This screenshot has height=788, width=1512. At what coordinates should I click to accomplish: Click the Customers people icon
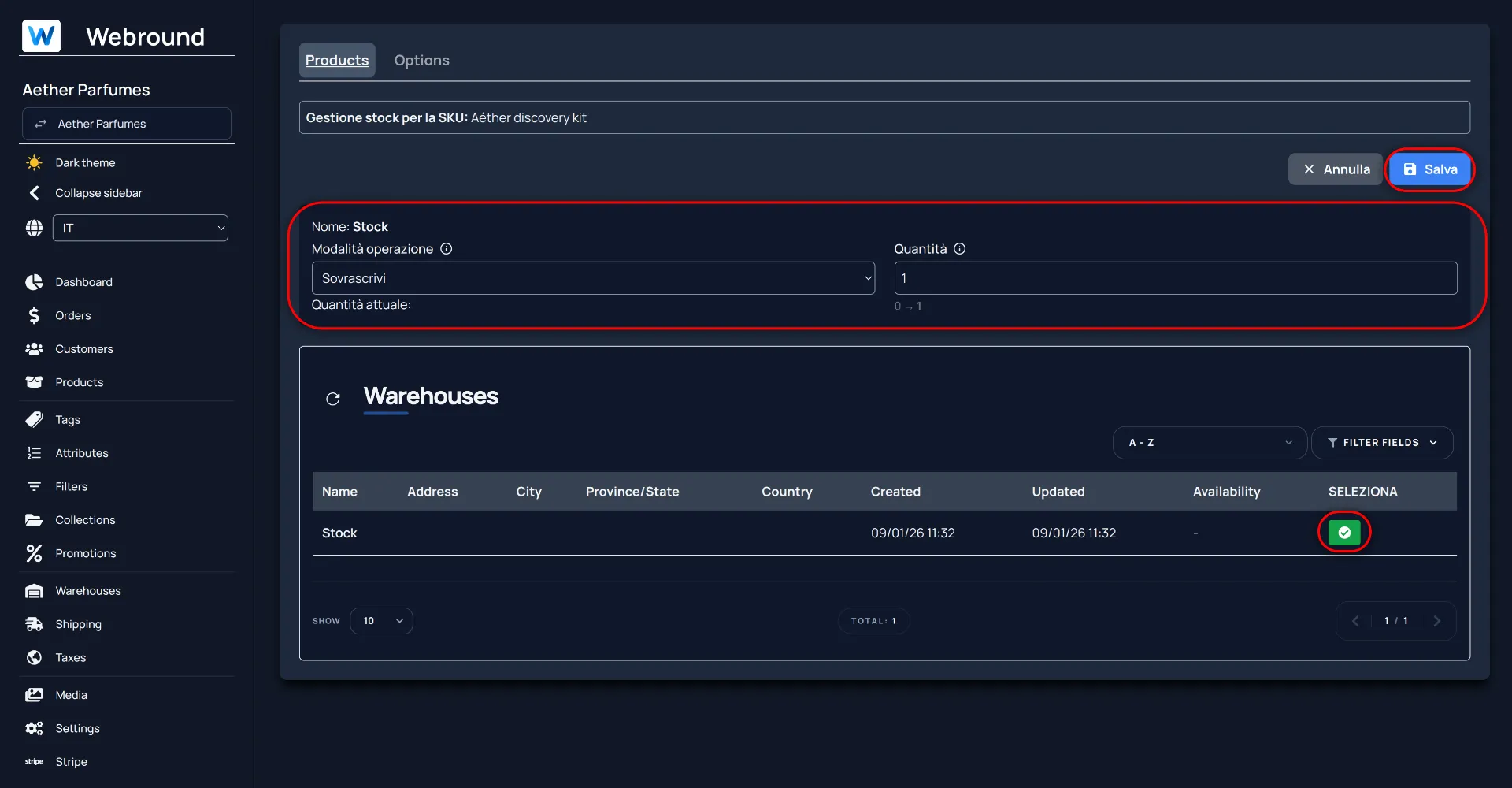pyautogui.click(x=34, y=349)
